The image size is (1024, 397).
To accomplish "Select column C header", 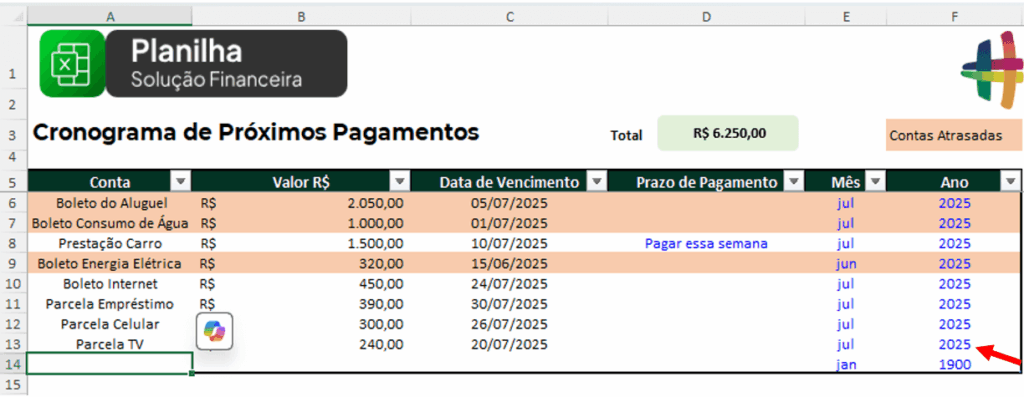I will (509, 16).
